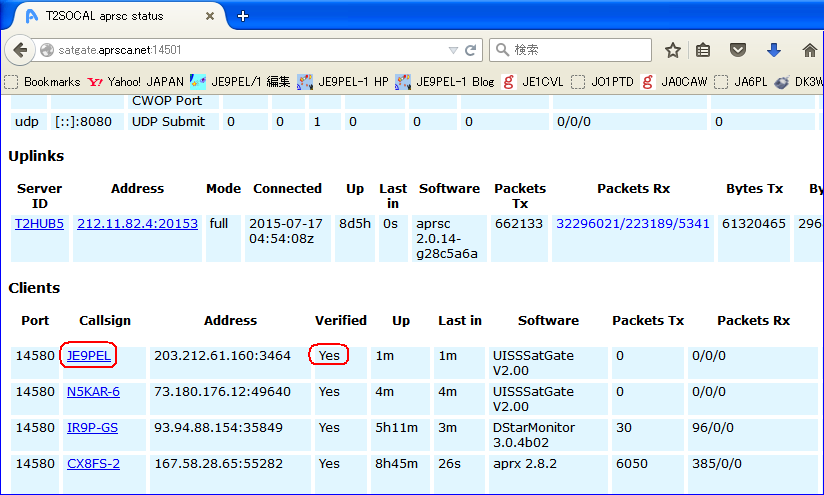Select the 6050 Packets Tx cell

647,473
